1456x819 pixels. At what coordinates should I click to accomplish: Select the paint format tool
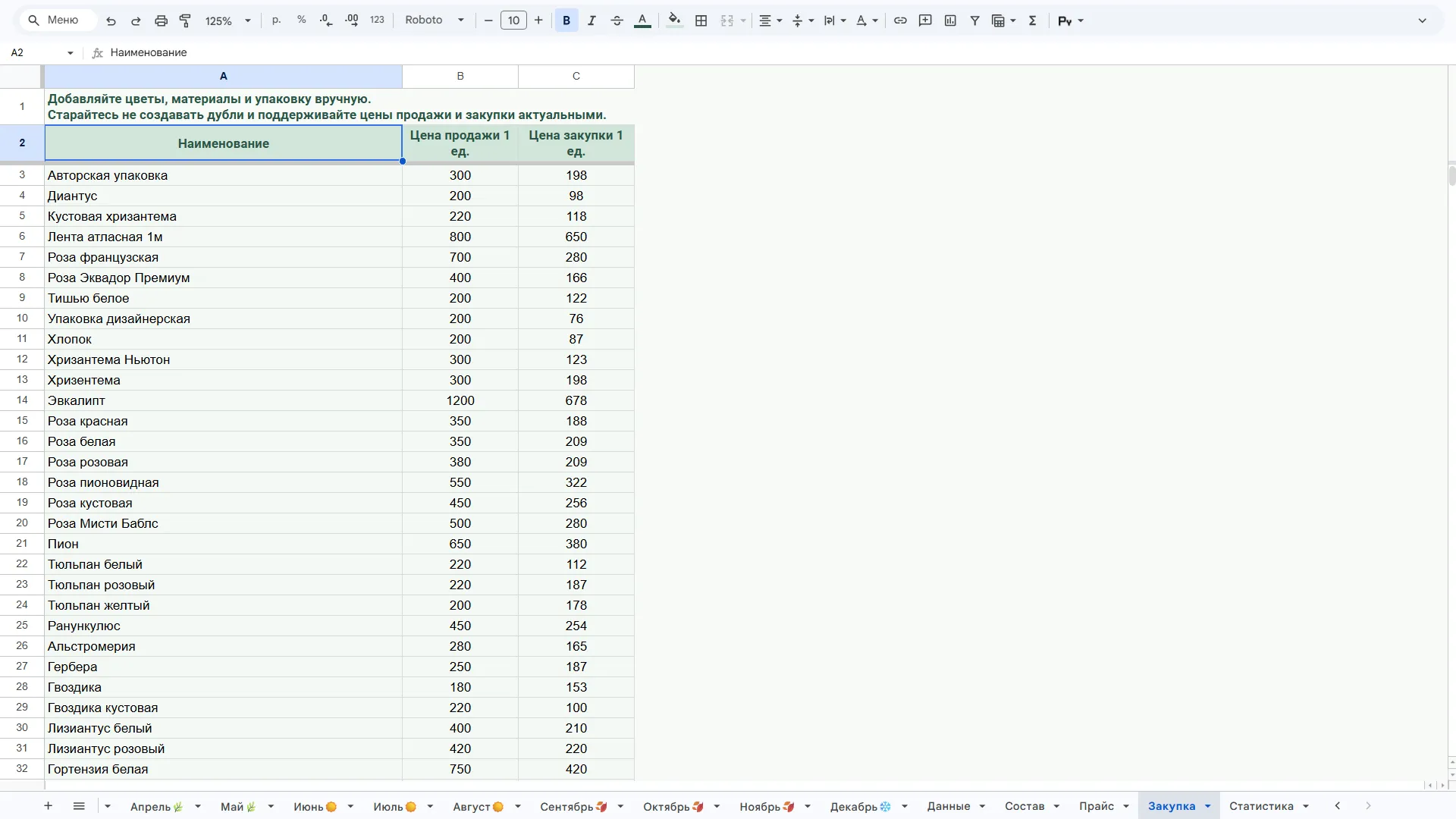(x=185, y=20)
